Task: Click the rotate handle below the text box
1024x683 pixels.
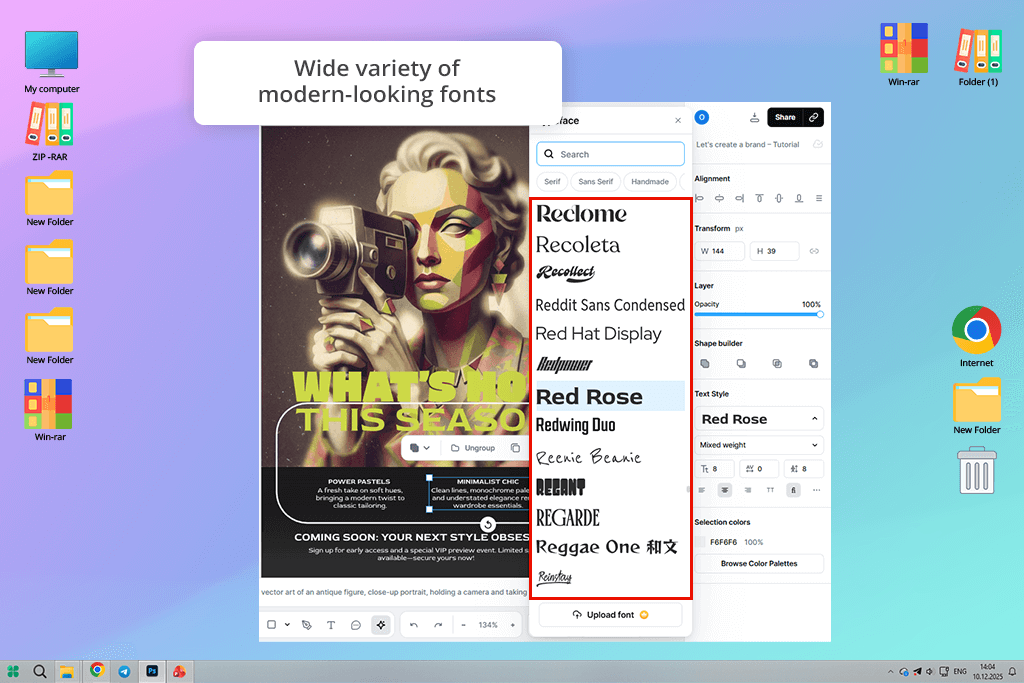Action: (488, 524)
